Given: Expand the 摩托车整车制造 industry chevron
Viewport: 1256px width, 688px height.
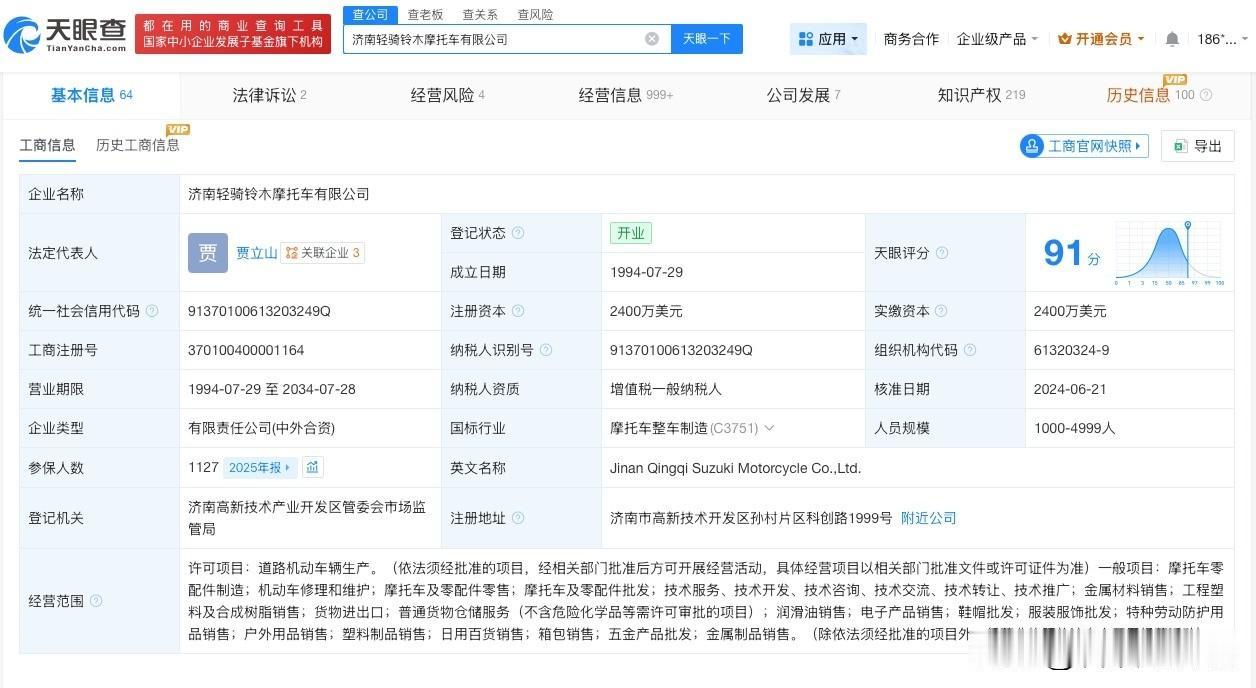Looking at the screenshot, I should [x=769, y=428].
